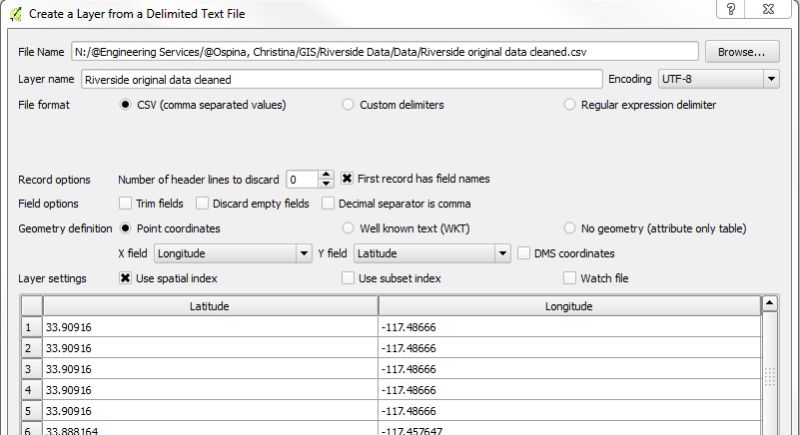This screenshot has height=435, width=800.
Task: Click the header lines to discard number field
Action: [303, 180]
